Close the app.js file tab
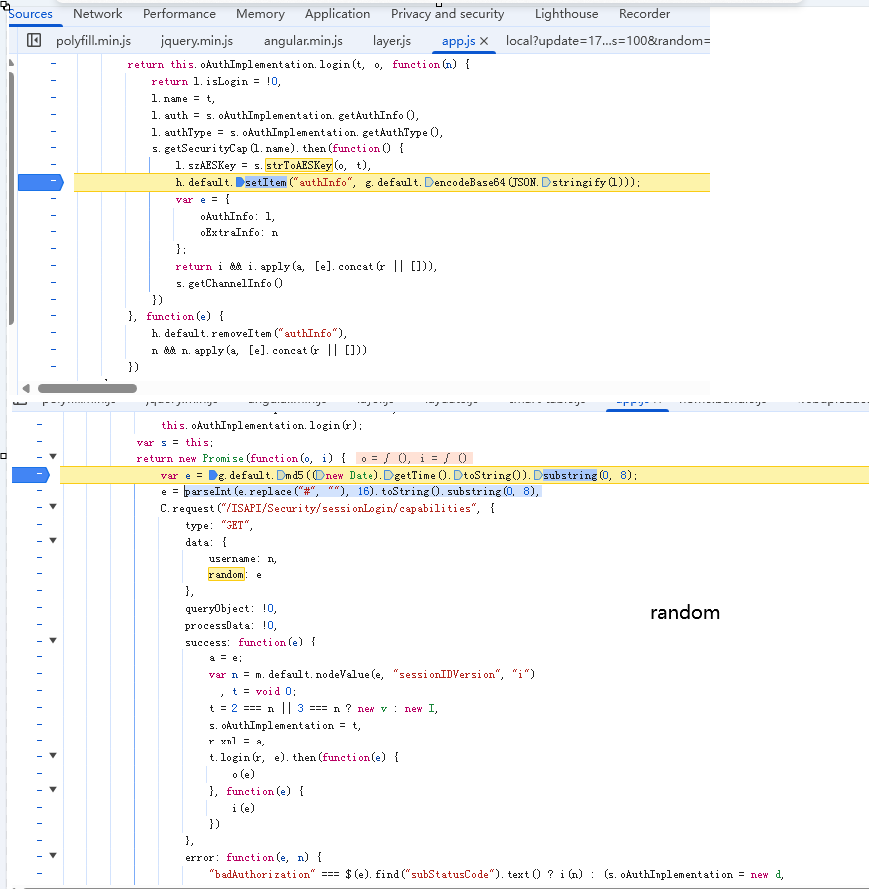 pos(484,41)
